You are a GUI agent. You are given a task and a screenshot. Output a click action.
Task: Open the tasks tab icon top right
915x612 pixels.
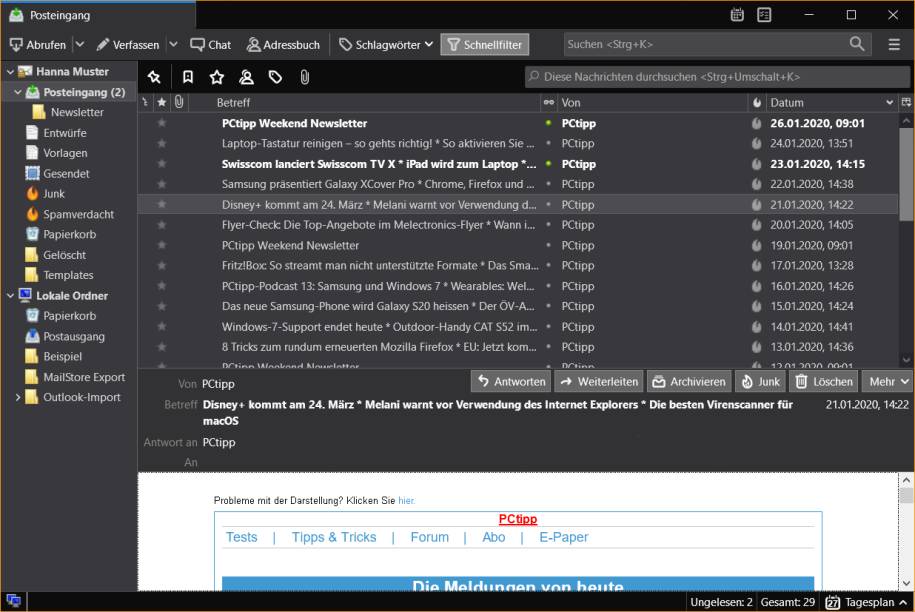coord(765,15)
